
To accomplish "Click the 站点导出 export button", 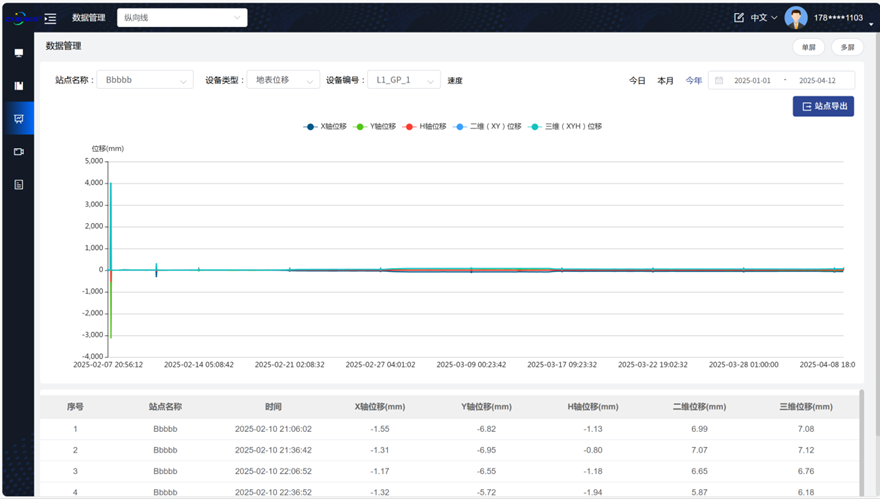I will pyautogui.click(x=823, y=106).
